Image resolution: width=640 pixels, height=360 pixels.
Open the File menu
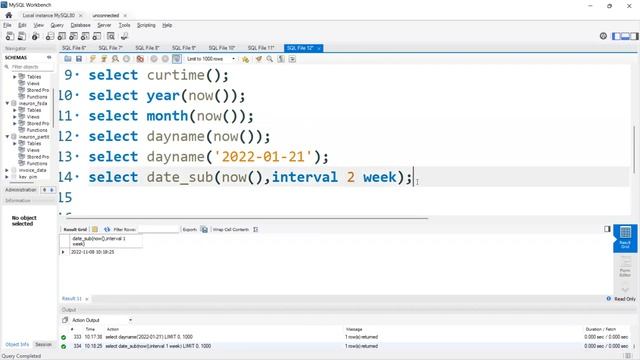pos(7,25)
